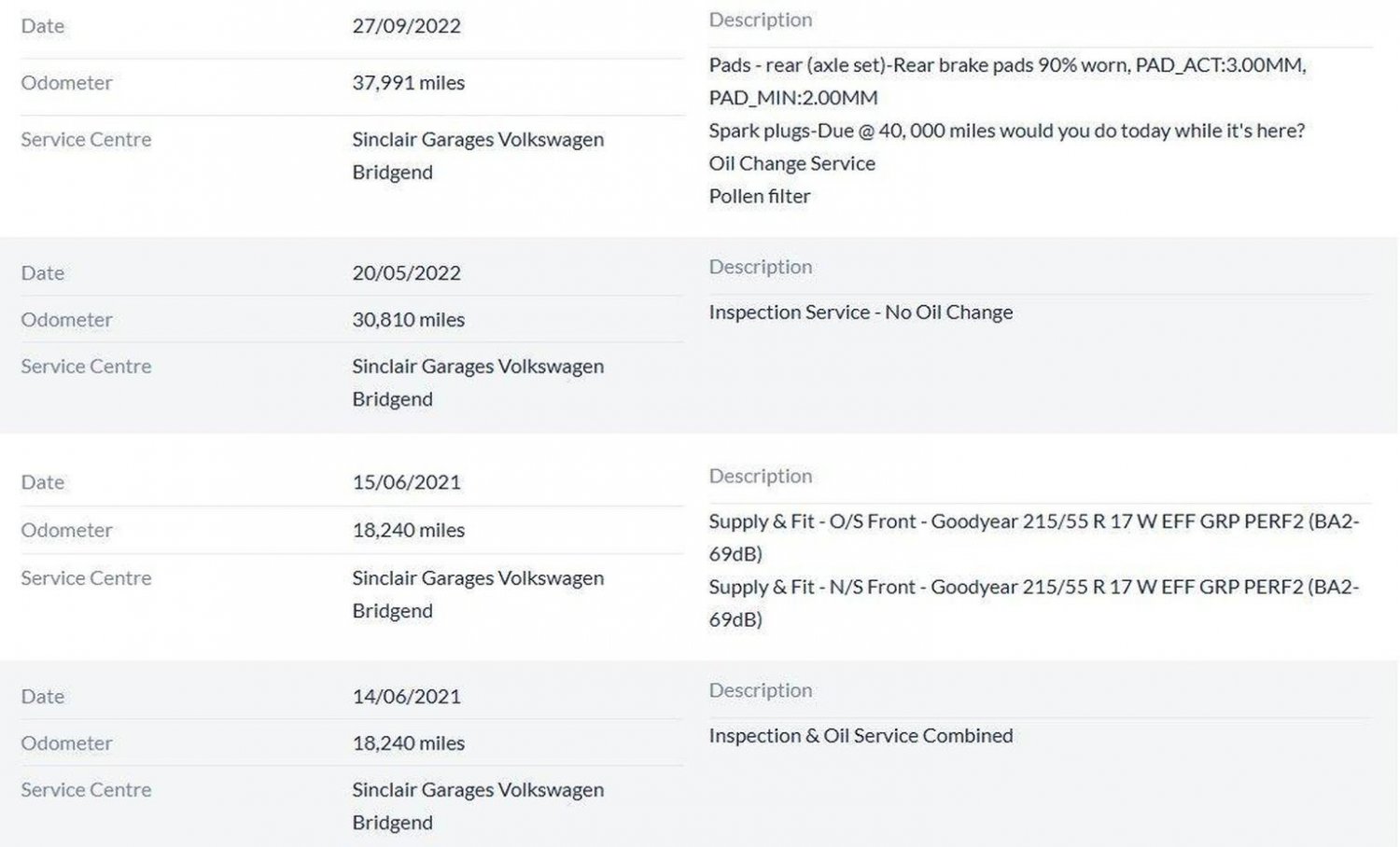Click the 20/05/2022 date value
1400x847 pixels.
point(406,273)
